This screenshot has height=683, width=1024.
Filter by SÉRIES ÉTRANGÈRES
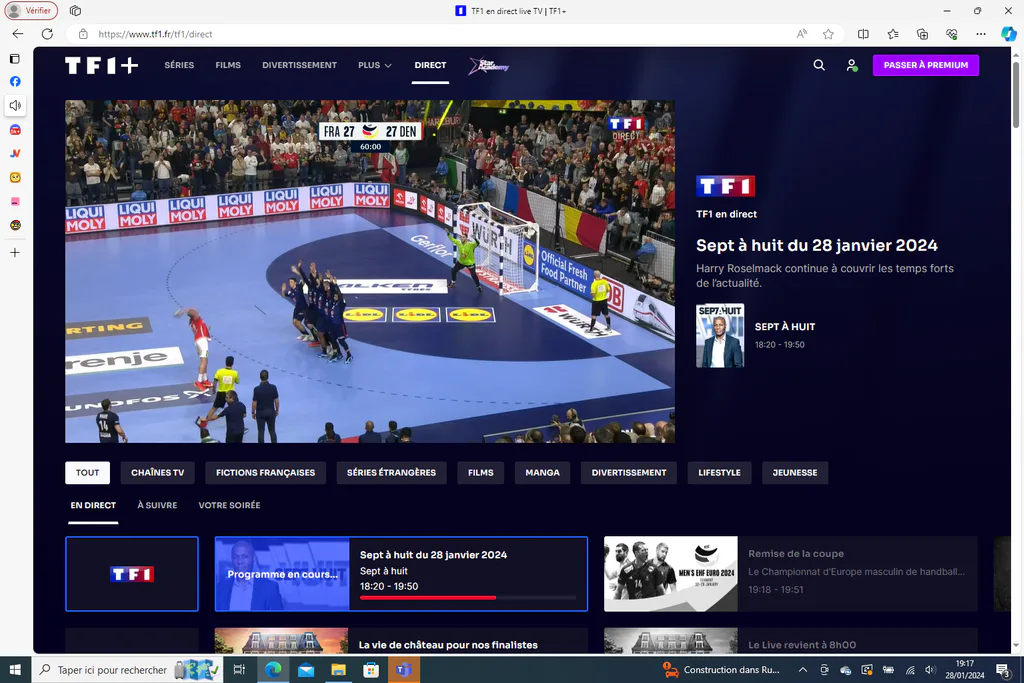[x=391, y=473]
